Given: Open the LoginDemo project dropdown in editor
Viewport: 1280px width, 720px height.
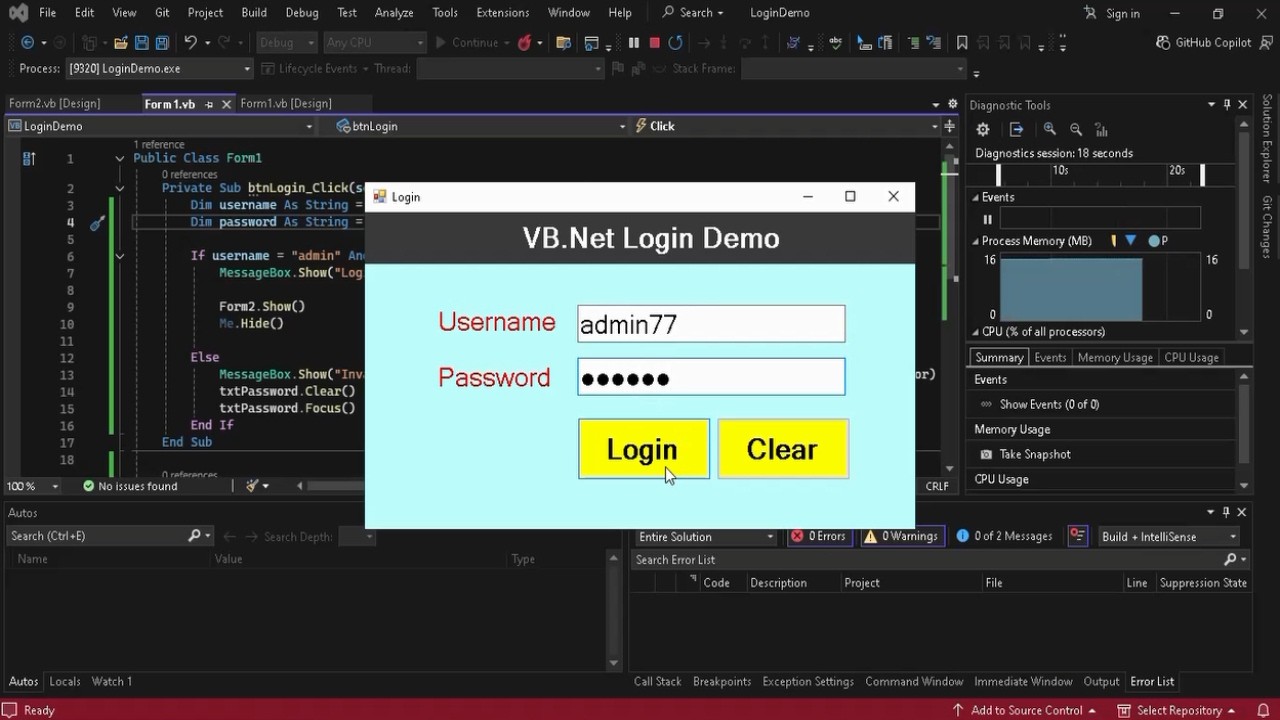Looking at the screenshot, I should pos(161,126).
